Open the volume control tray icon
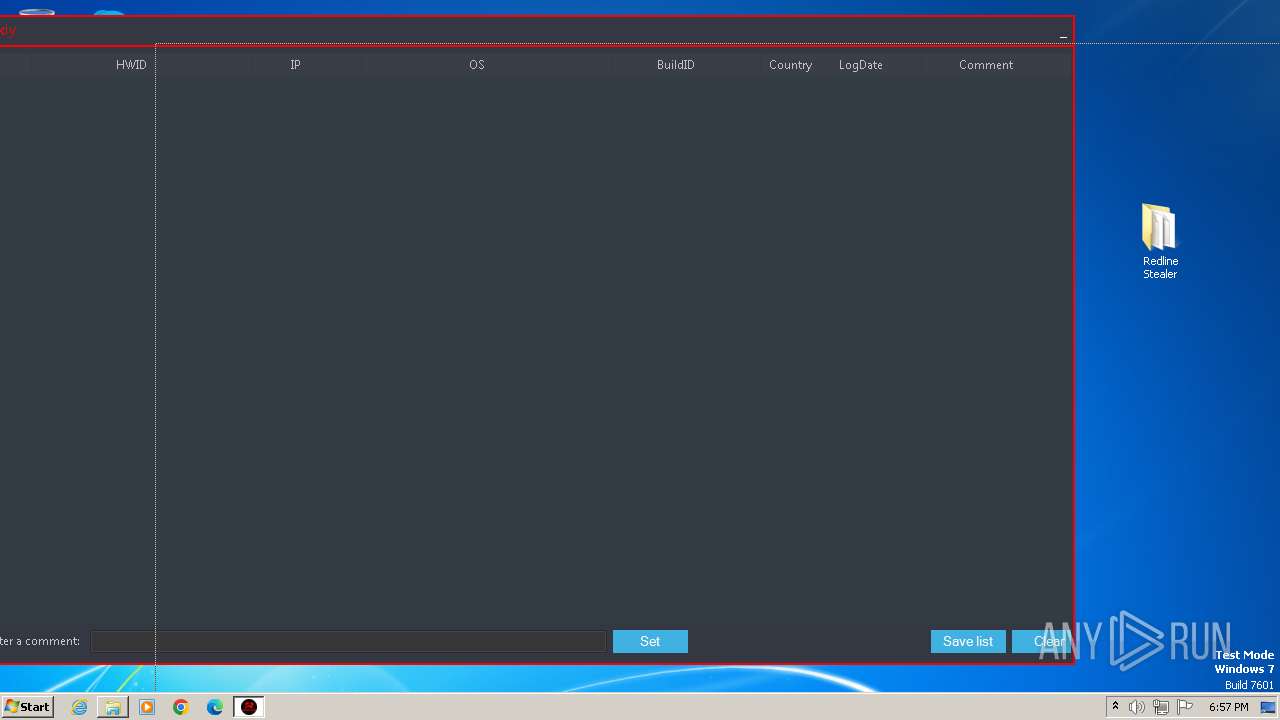 pyautogui.click(x=1137, y=707)
